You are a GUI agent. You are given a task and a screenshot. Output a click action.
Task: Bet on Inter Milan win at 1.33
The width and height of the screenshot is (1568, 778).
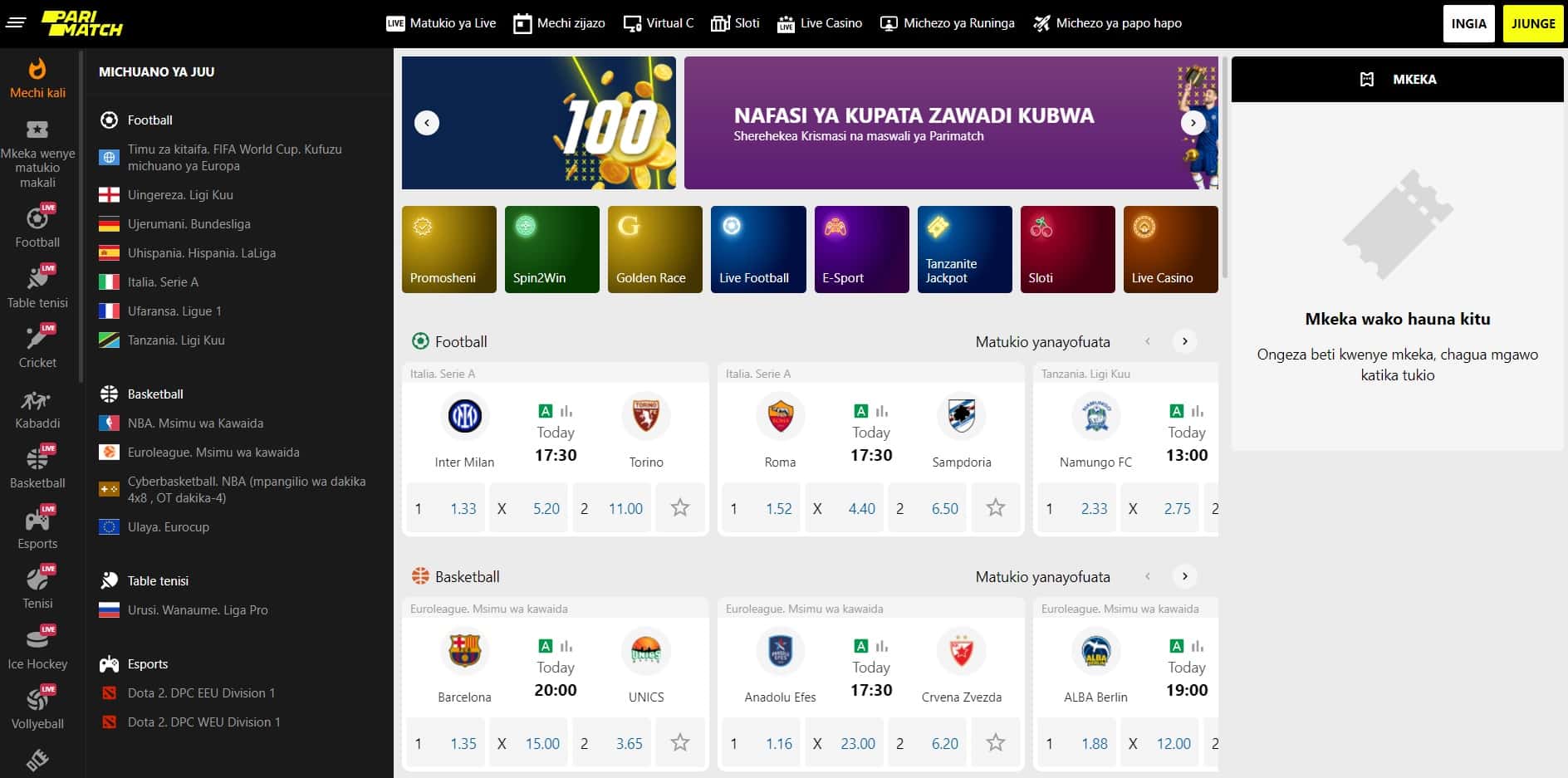click(445, 508)
